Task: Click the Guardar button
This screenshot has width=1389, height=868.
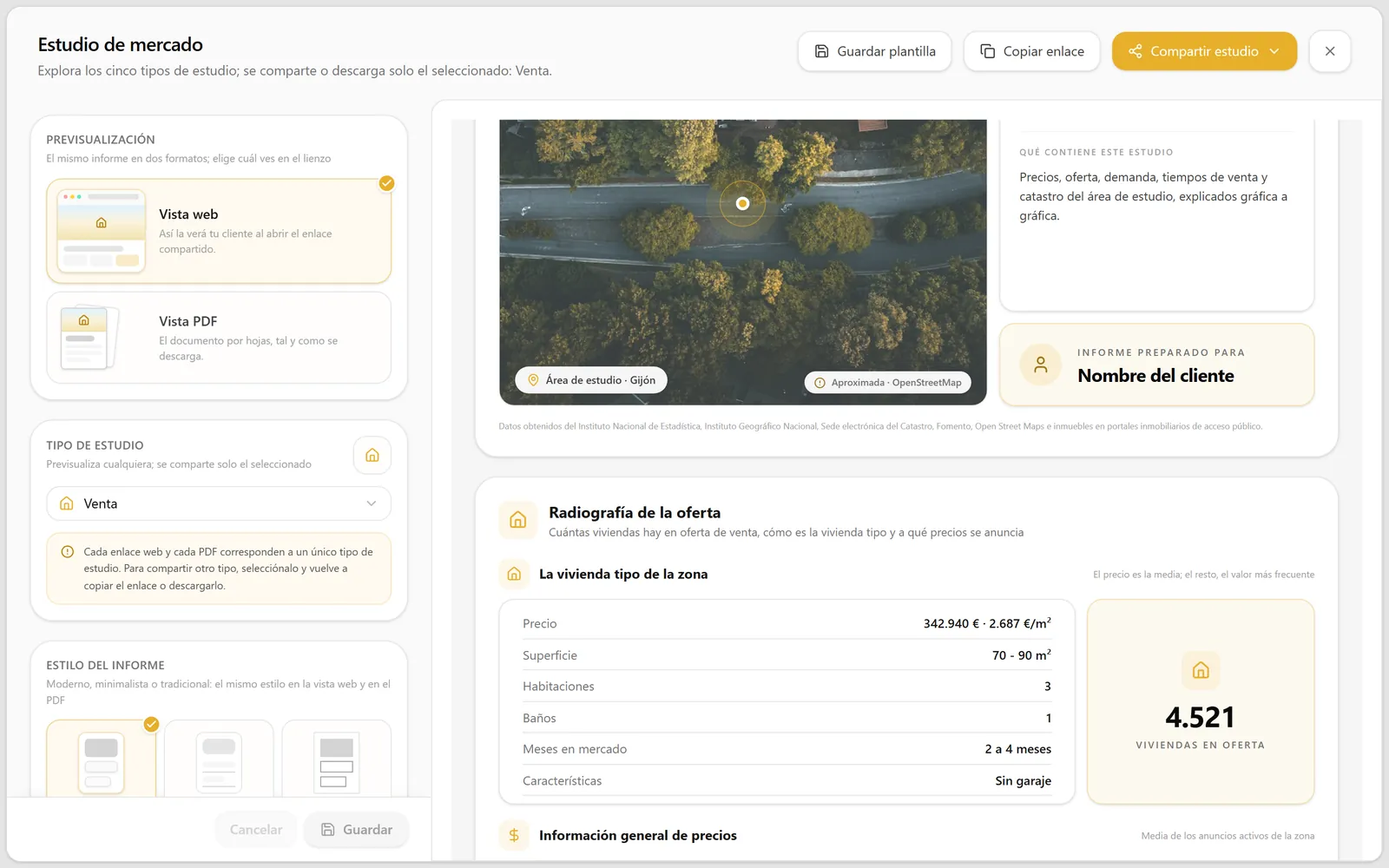Action: point(356,830)
